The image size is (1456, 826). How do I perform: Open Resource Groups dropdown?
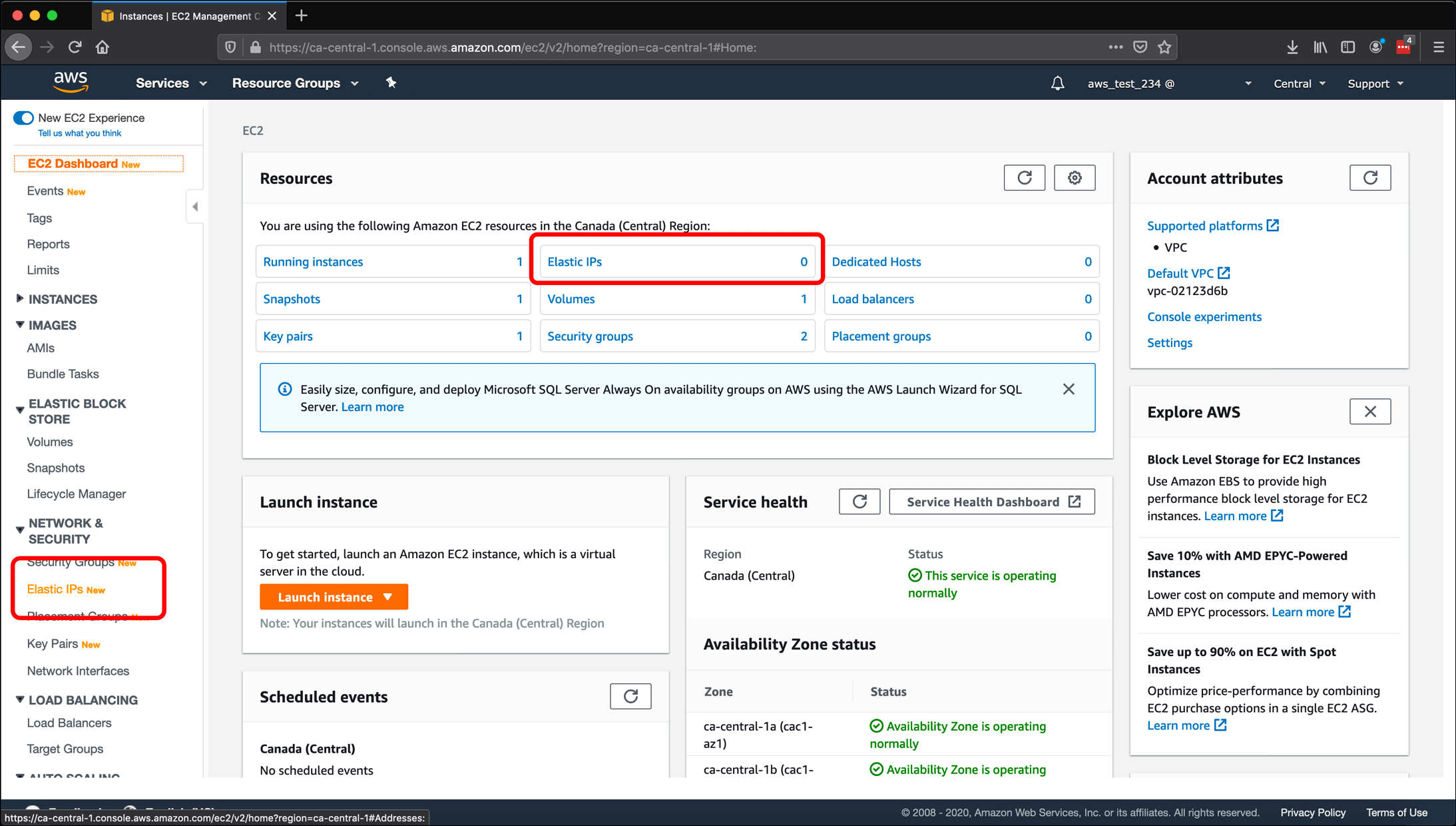pos(296,83)
